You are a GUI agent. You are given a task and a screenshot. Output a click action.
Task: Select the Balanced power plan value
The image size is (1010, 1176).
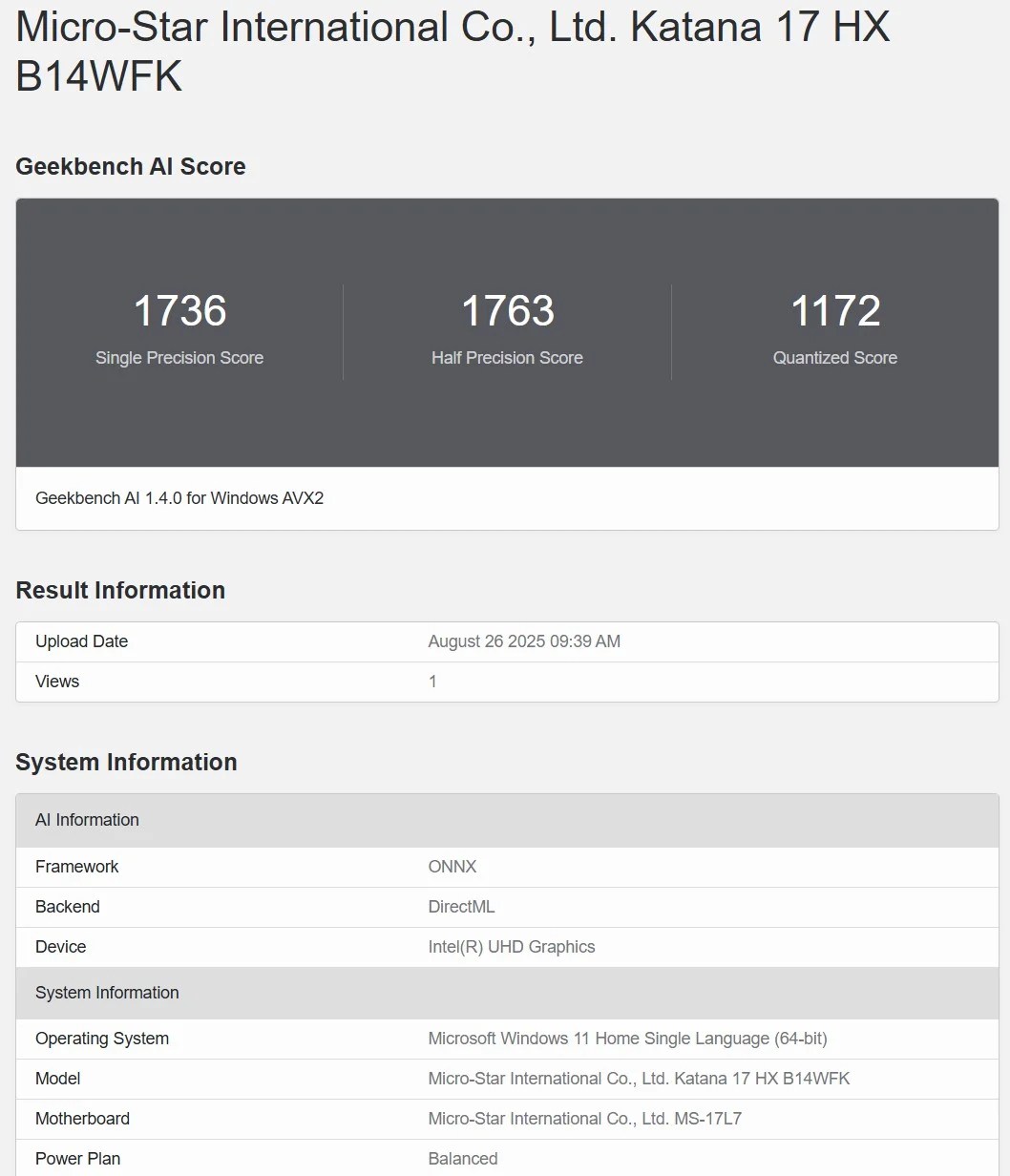463,1159
